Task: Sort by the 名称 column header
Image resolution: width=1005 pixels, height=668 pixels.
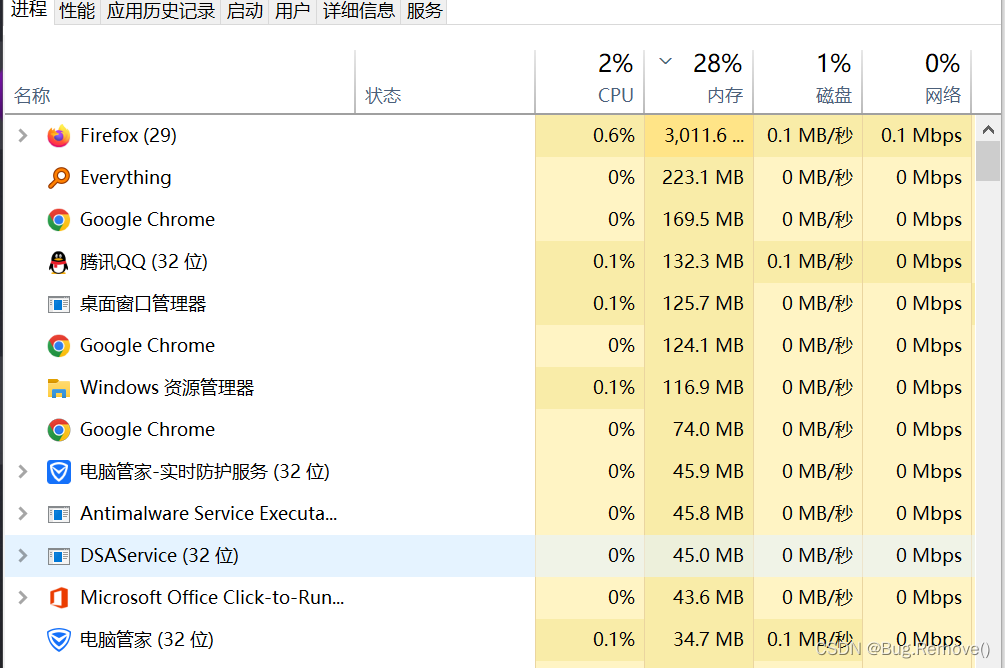Action: click(x=179, y=82)
